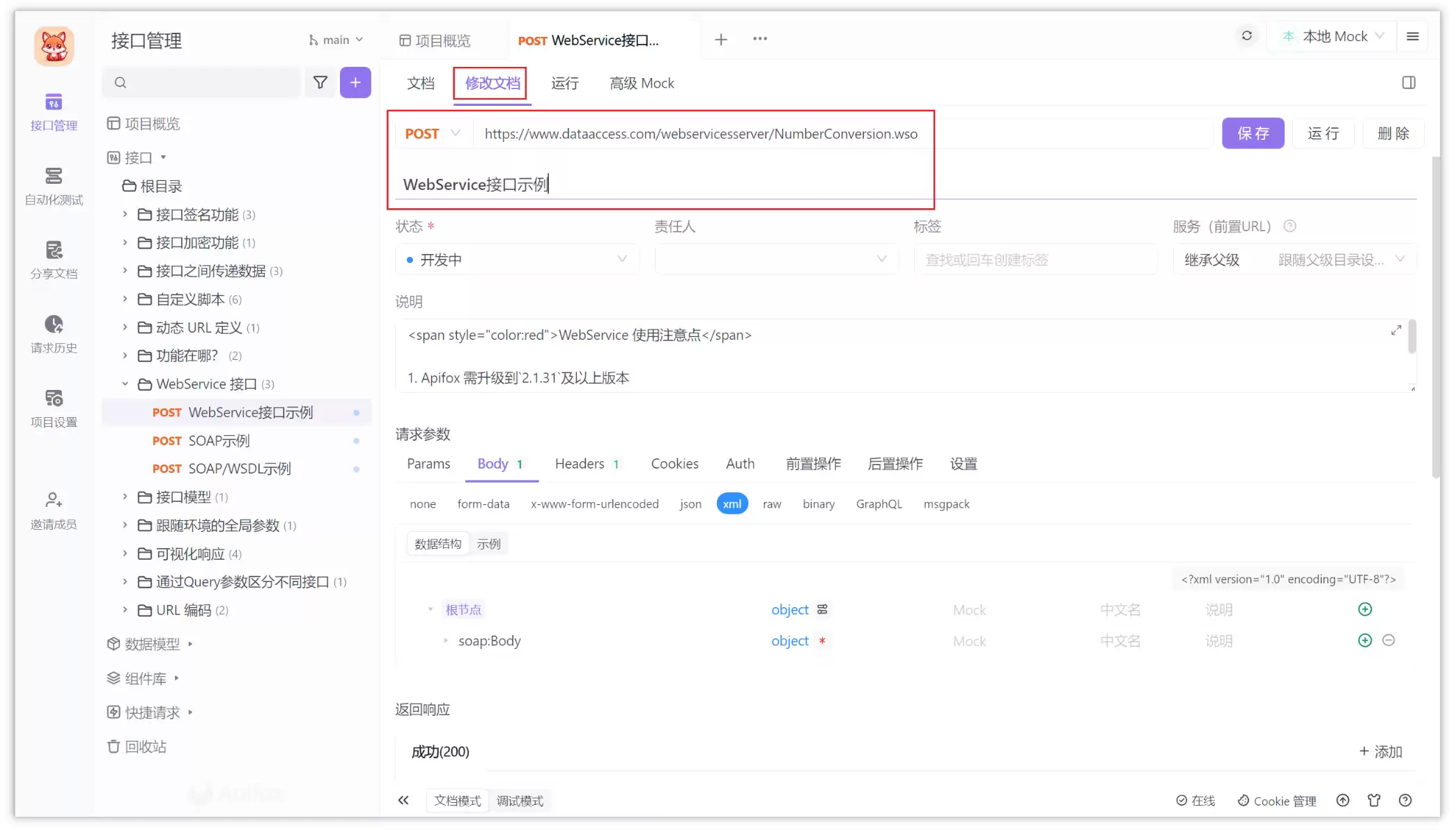Open 回收站 trash
This screenshot has height=830, width=1456.
pyautogui.click(x=137, y=746)
